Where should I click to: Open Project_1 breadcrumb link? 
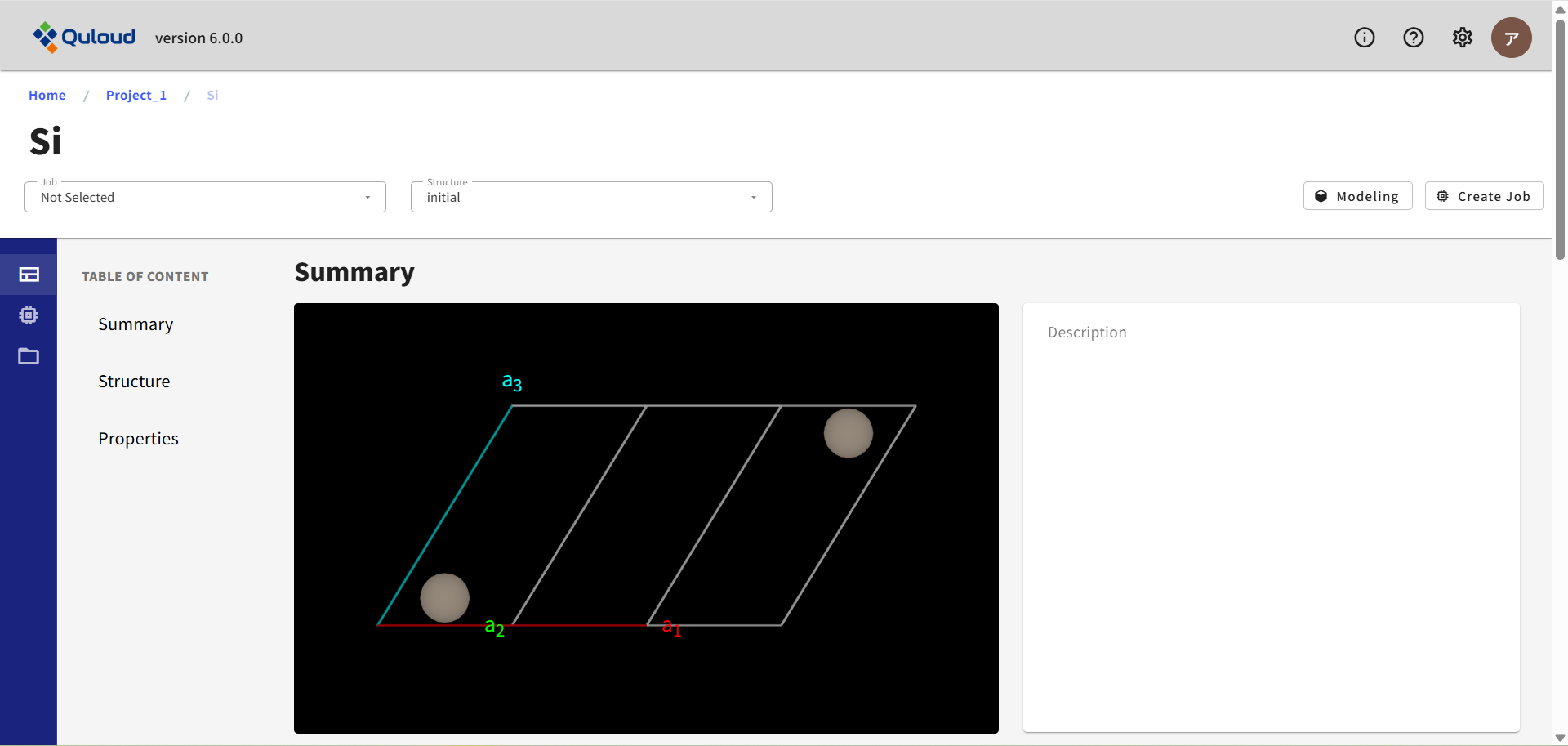pyautogui.click(x=136, y=96)
